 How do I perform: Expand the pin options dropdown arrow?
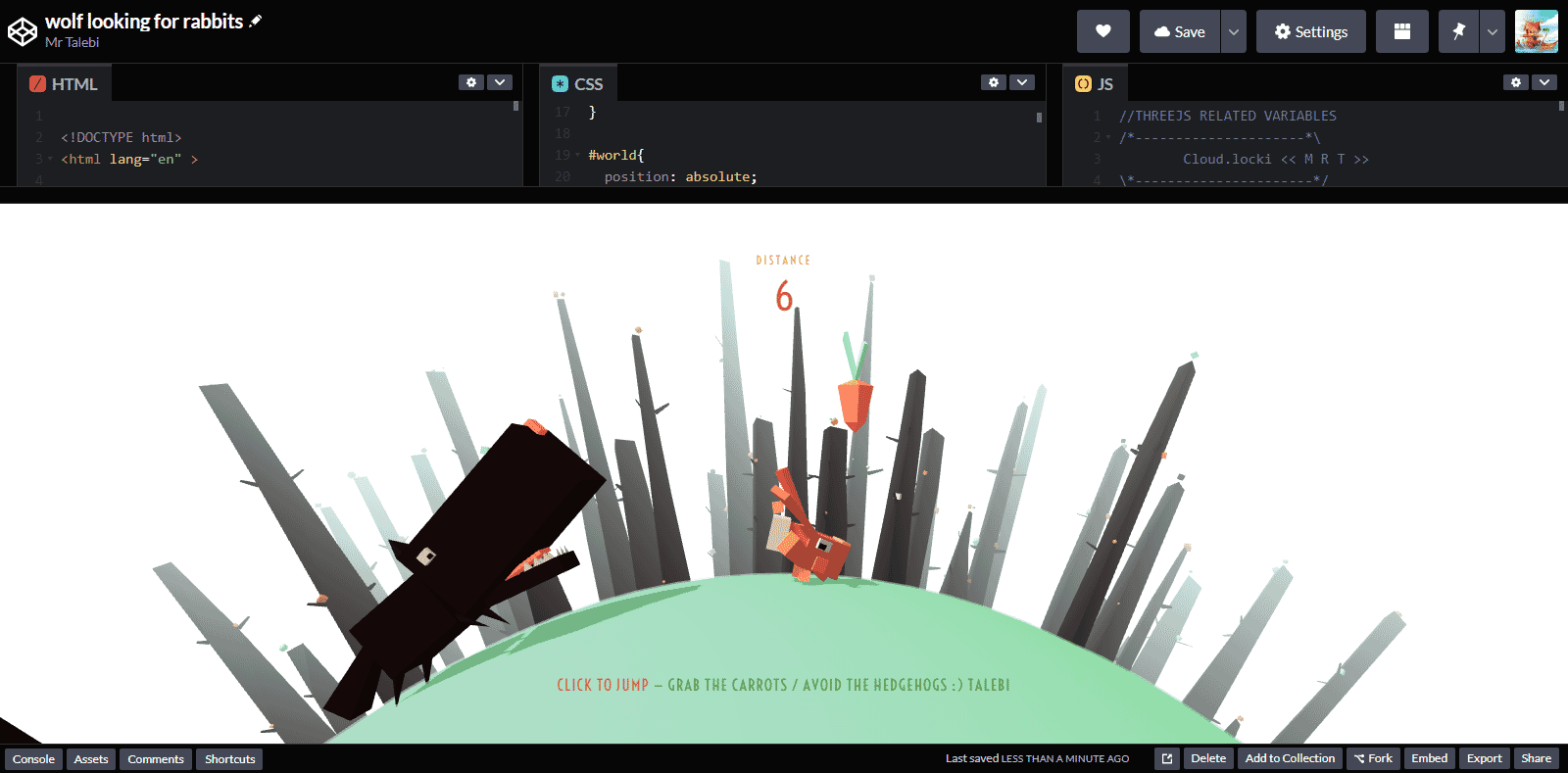[x=1492, y=31]
